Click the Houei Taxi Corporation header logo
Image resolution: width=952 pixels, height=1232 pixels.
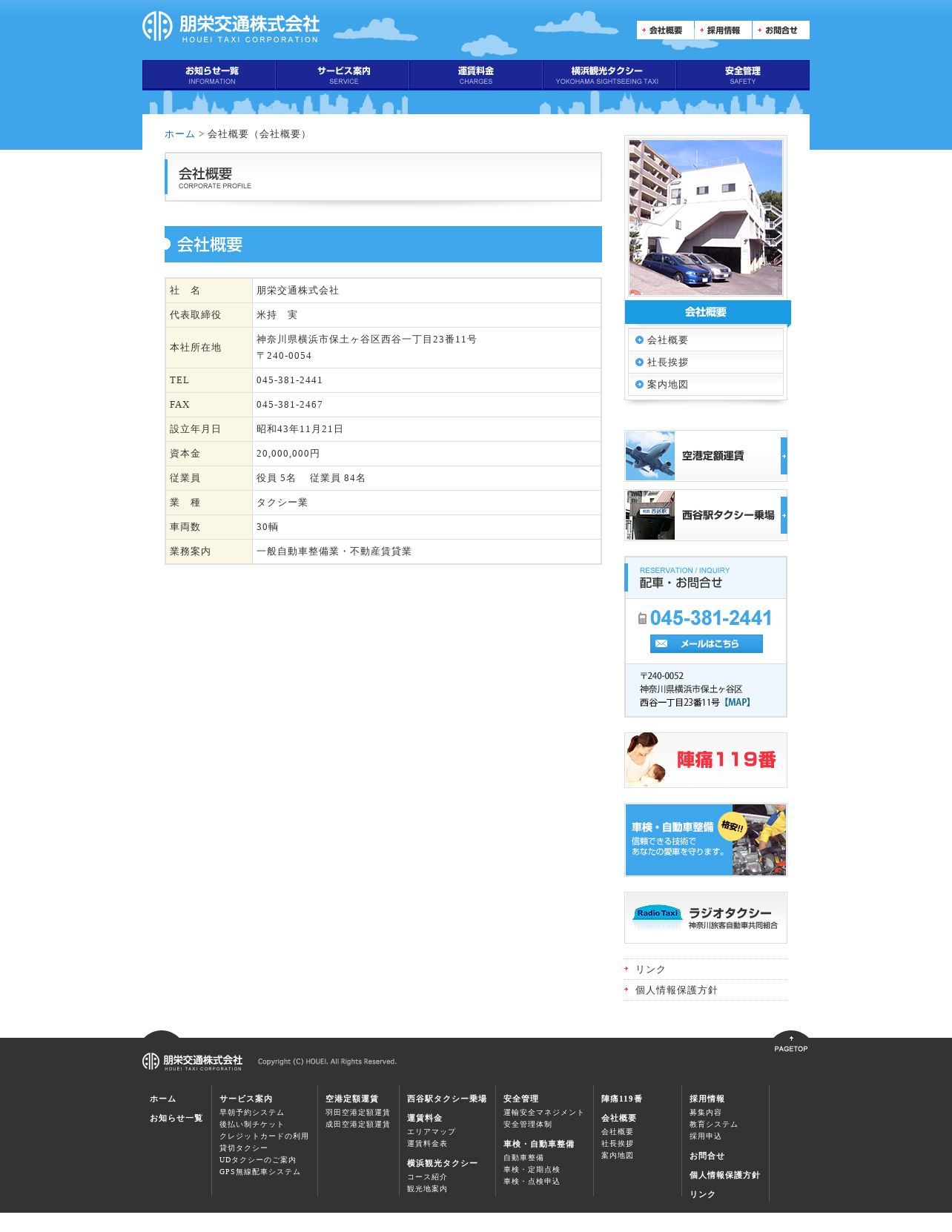tap(231, 27)
